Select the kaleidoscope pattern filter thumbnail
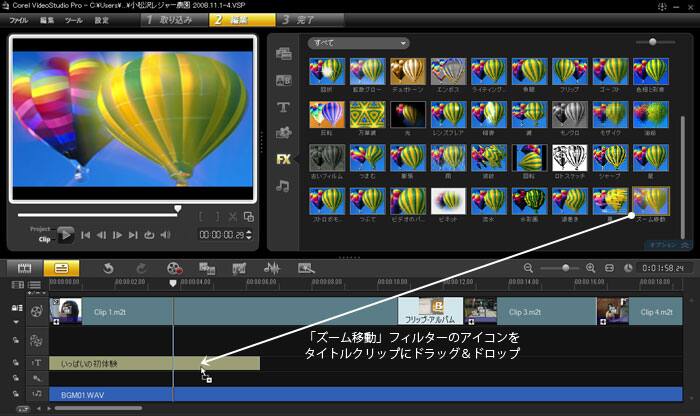Screen dimensions: 700x416 coord(367,115)
